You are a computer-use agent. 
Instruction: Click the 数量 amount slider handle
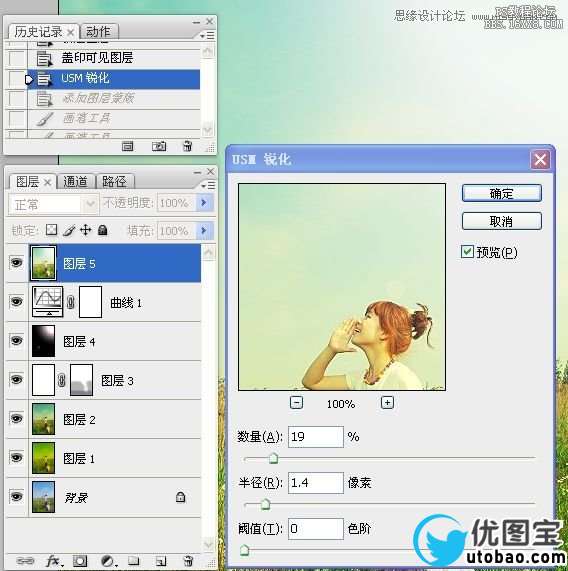click(273, 458)
